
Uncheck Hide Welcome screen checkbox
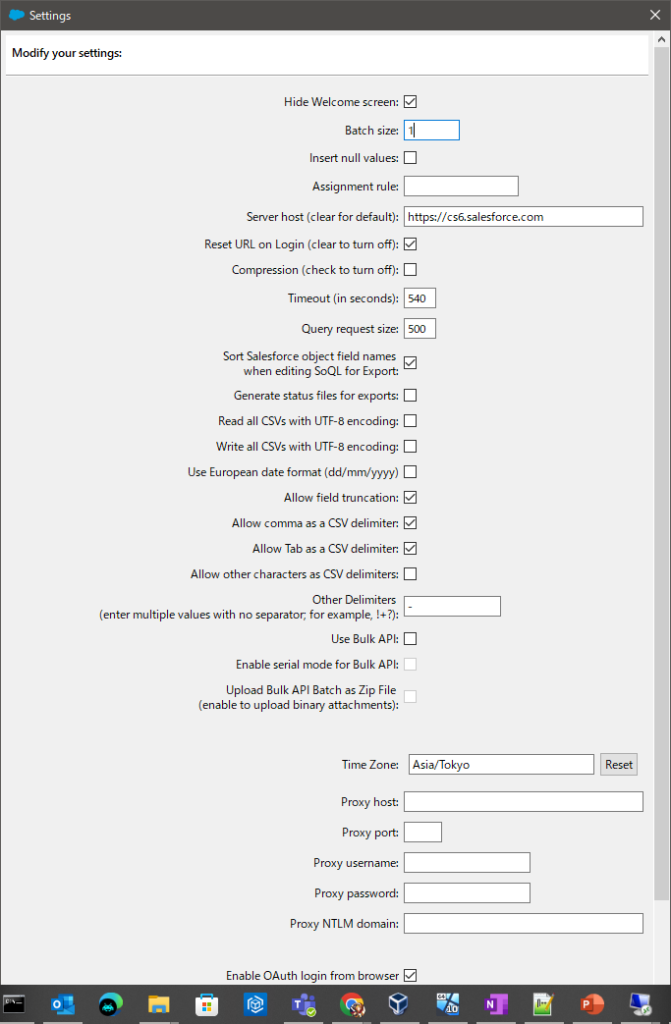tap(410, 101)
